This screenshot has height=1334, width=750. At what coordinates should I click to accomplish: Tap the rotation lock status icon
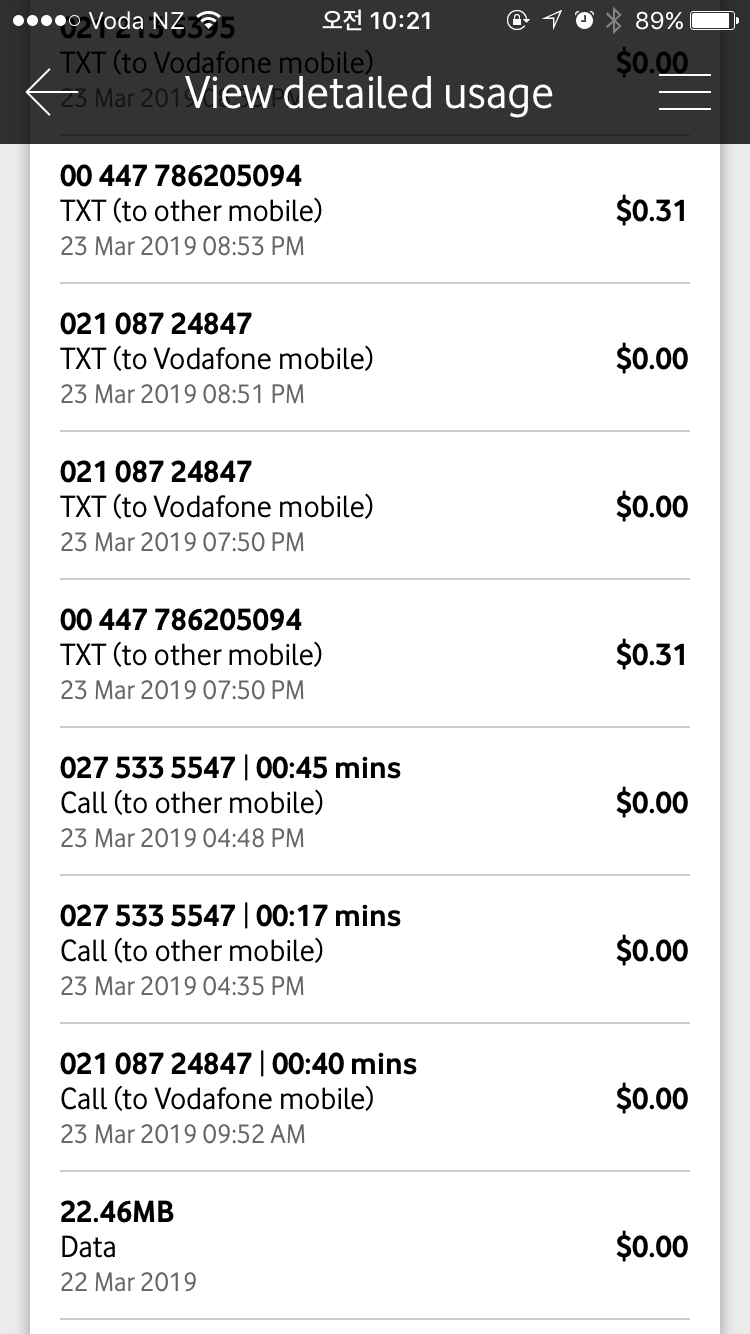pos(518,20)
